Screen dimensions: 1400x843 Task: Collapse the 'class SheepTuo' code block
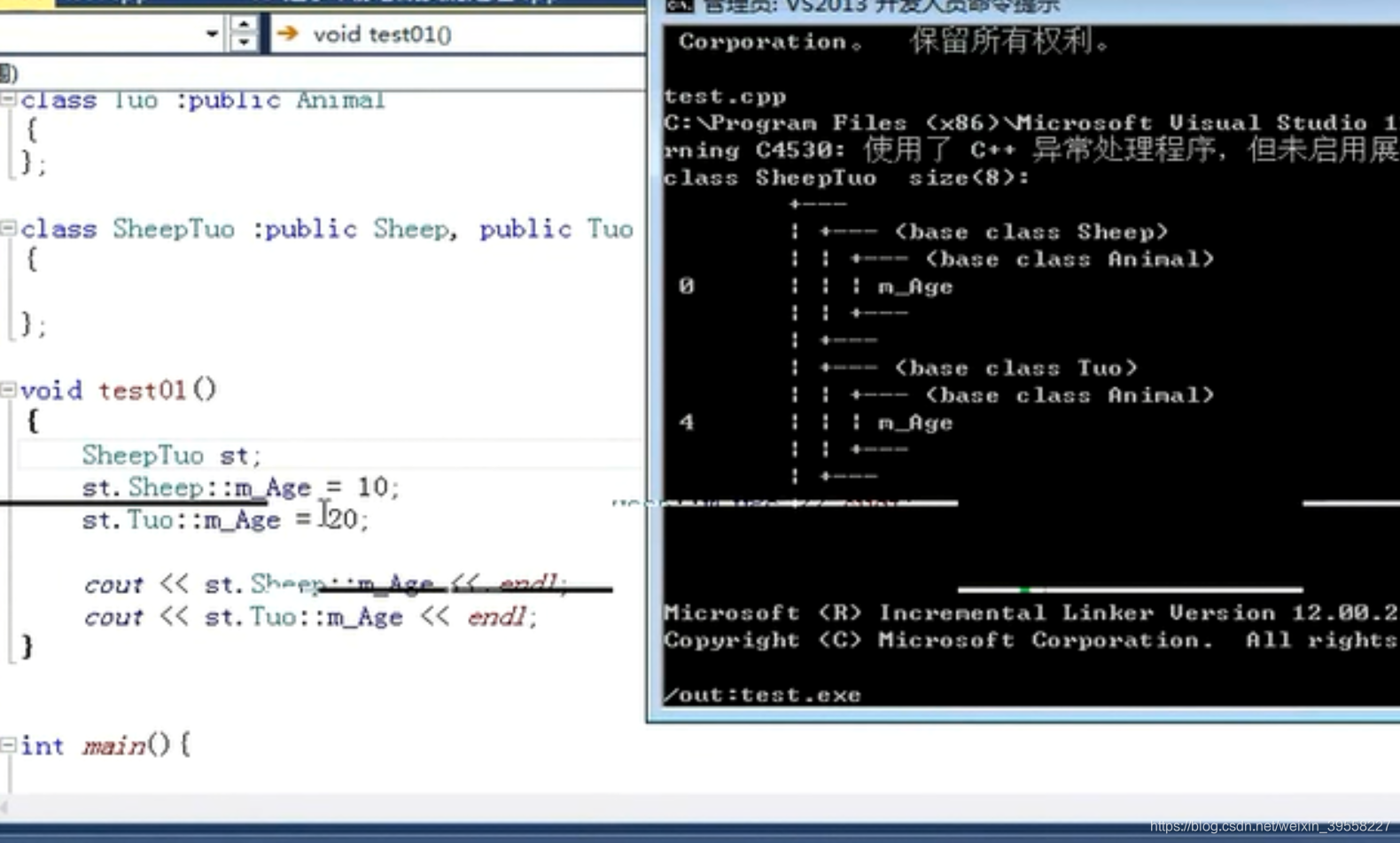[8, 229]
